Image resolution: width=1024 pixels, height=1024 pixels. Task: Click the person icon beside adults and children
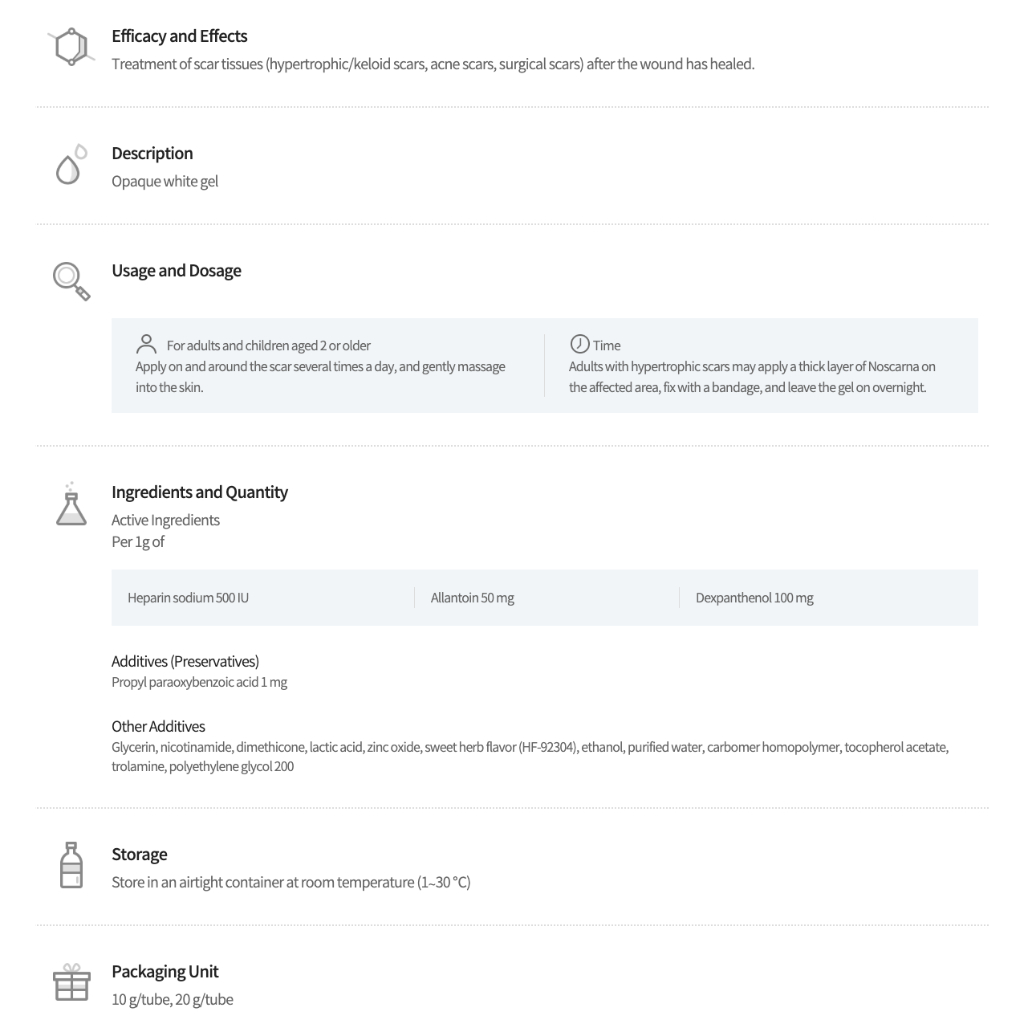[146, 344]
